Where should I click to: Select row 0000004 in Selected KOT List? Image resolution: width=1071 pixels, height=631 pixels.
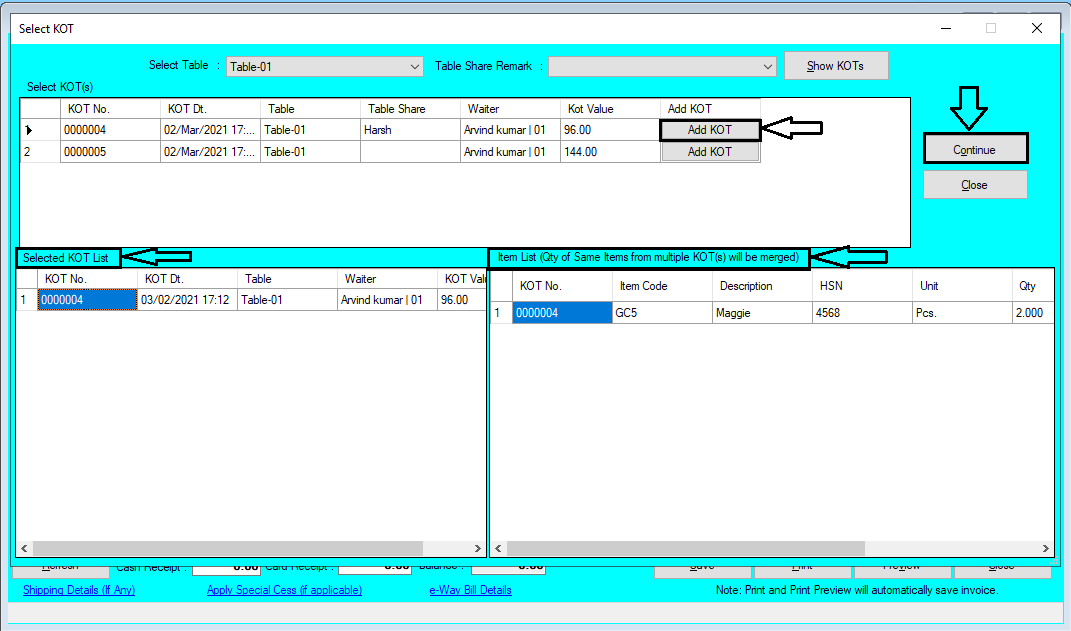(86, 299)
